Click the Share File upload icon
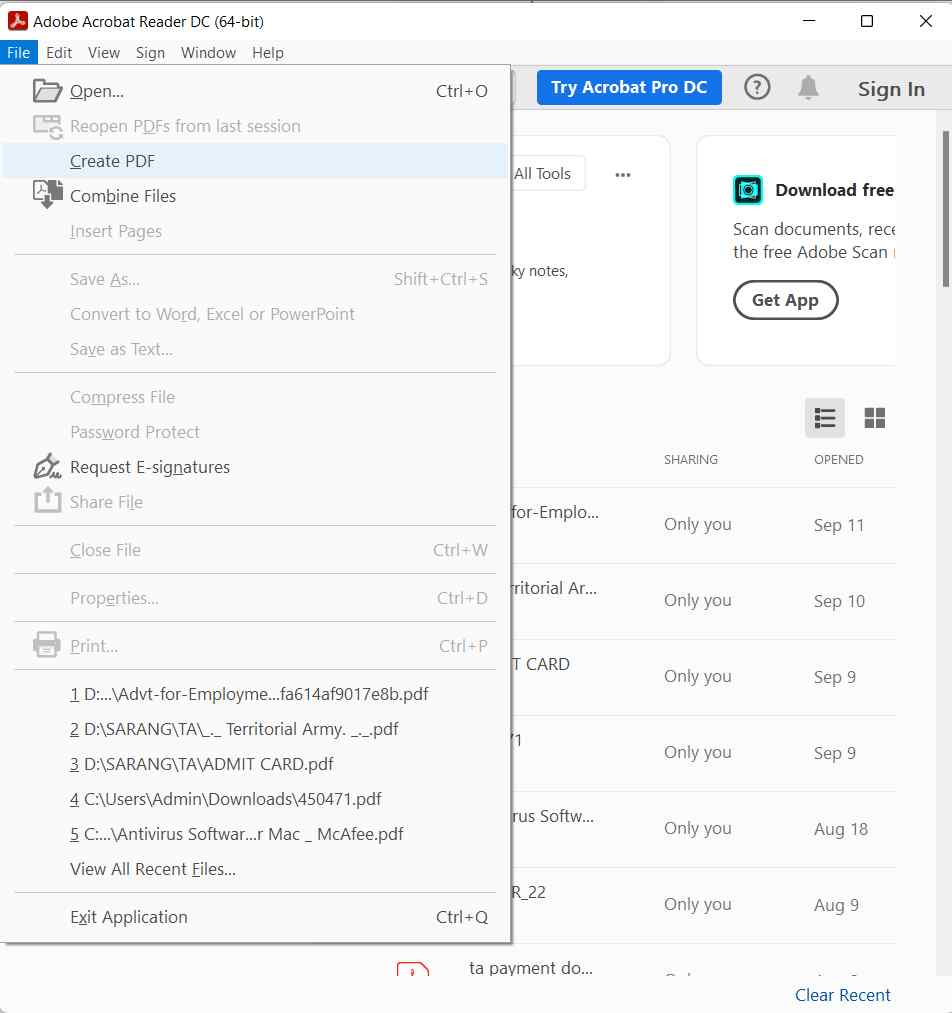 (x=47, y=501)
